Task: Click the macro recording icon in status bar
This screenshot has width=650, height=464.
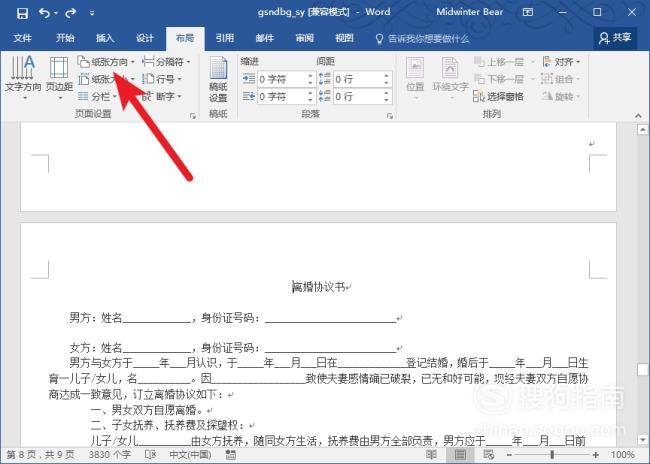Action: coord(231,455)
